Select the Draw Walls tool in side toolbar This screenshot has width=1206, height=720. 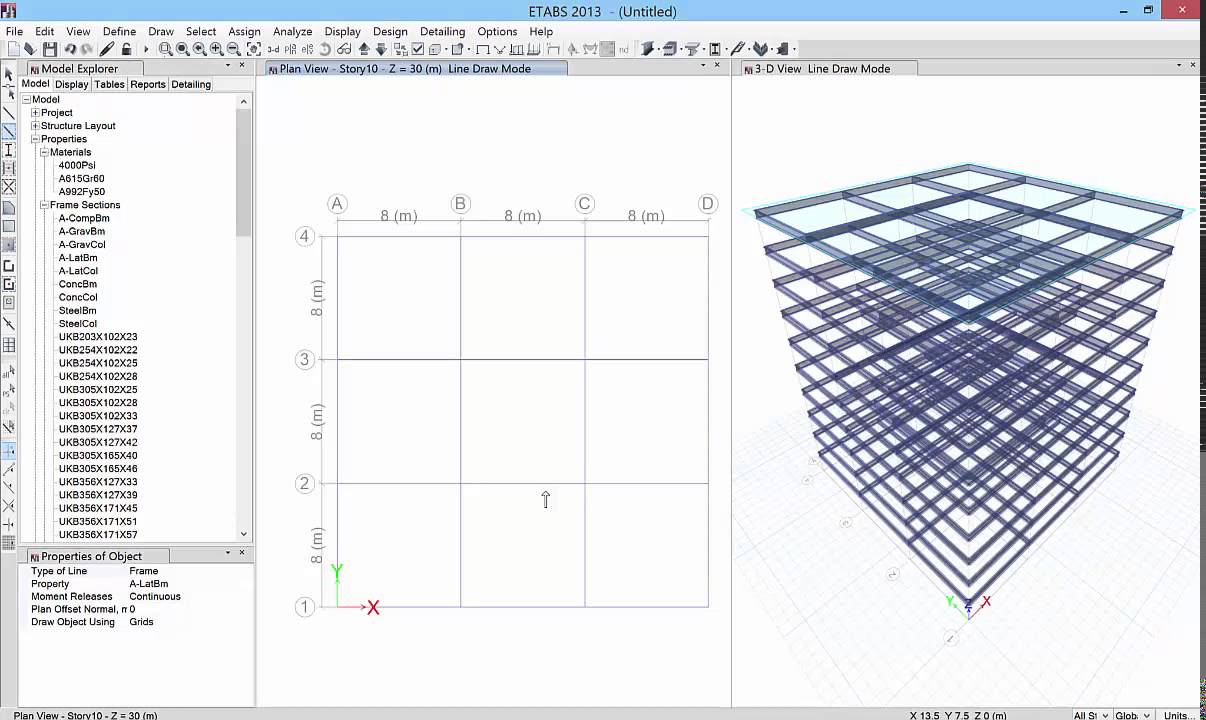click(9, 266)
